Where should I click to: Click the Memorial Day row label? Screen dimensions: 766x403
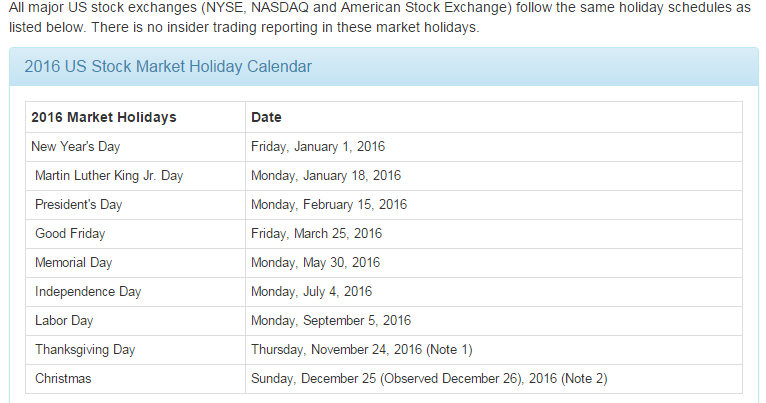point(74,263)
